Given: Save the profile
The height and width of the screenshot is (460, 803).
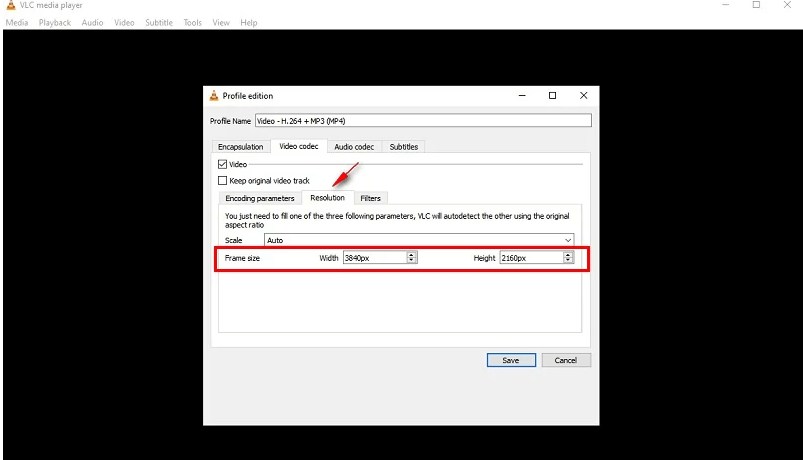Looking at the screenshot, I should tap(511, 360).
